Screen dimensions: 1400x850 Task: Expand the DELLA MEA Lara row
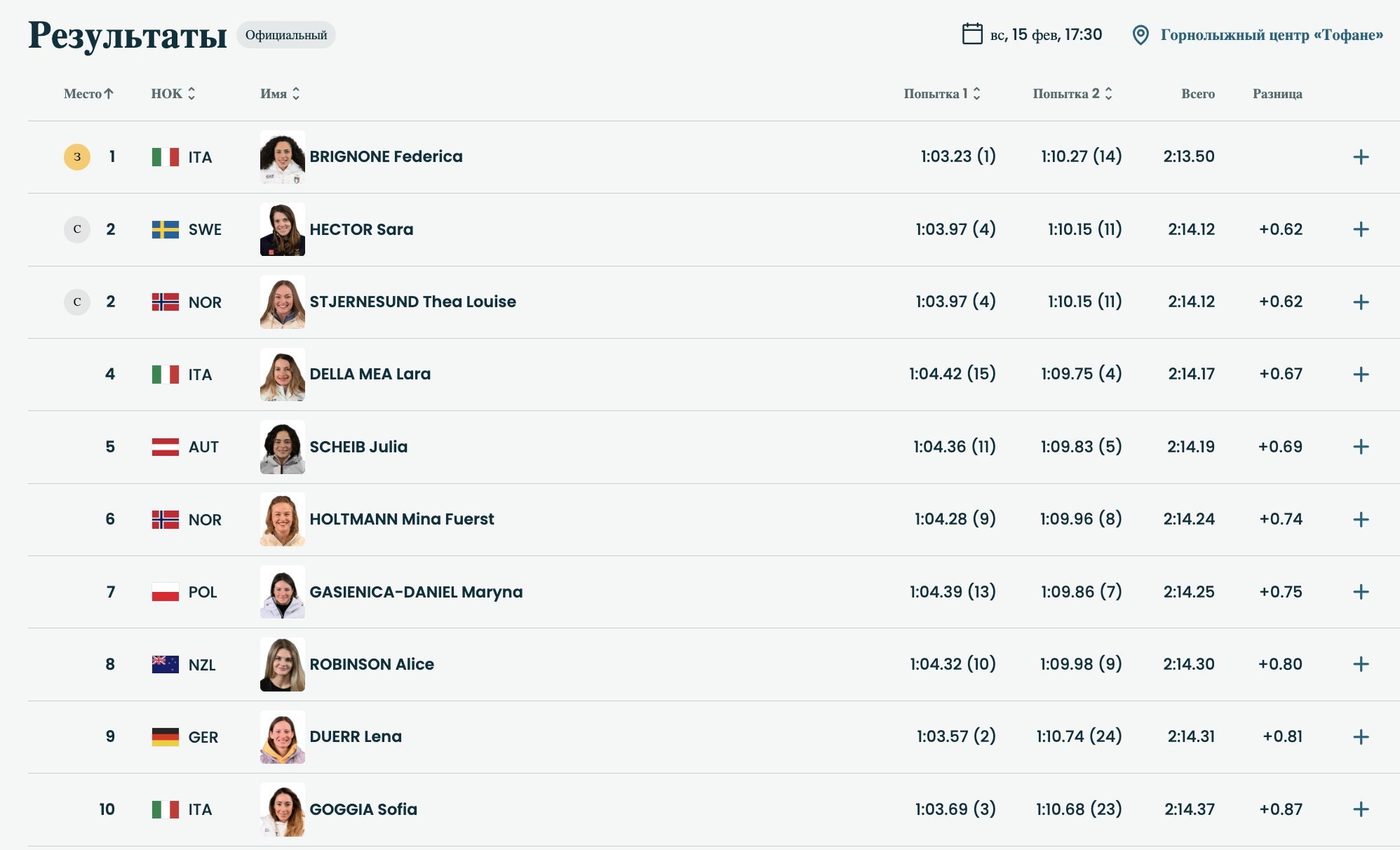[x=1361, y=375]
